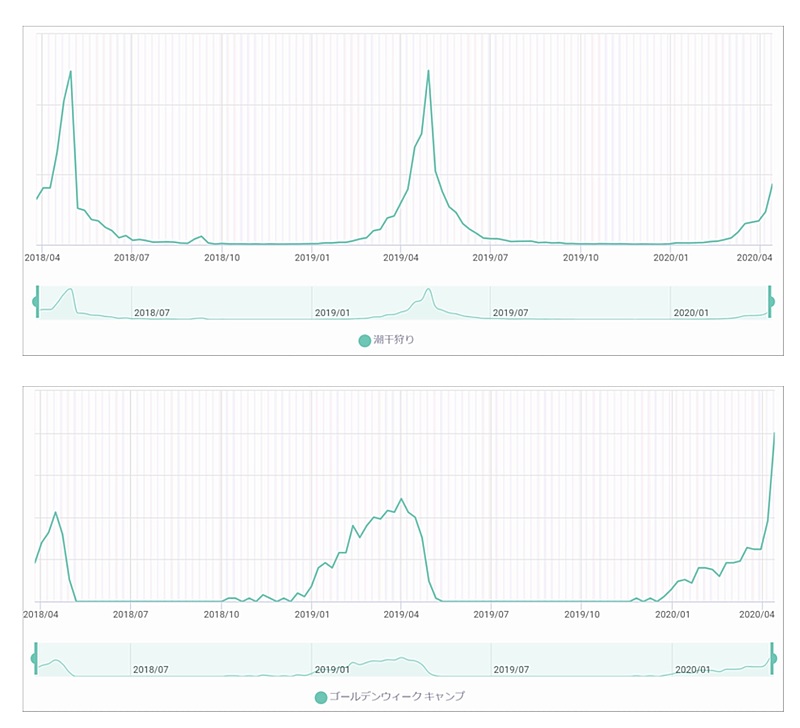Viewport: 800px width, 728px height.
Task: Click 2018/07 in the 潮干狩り range slider
Action: point(152,313)
